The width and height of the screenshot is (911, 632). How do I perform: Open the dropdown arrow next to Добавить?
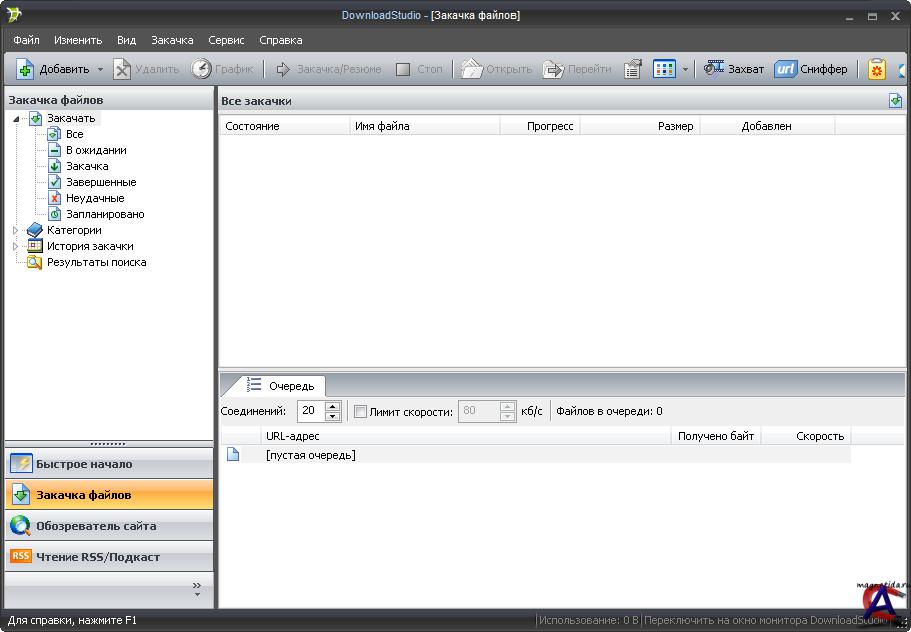pos(100,70)
